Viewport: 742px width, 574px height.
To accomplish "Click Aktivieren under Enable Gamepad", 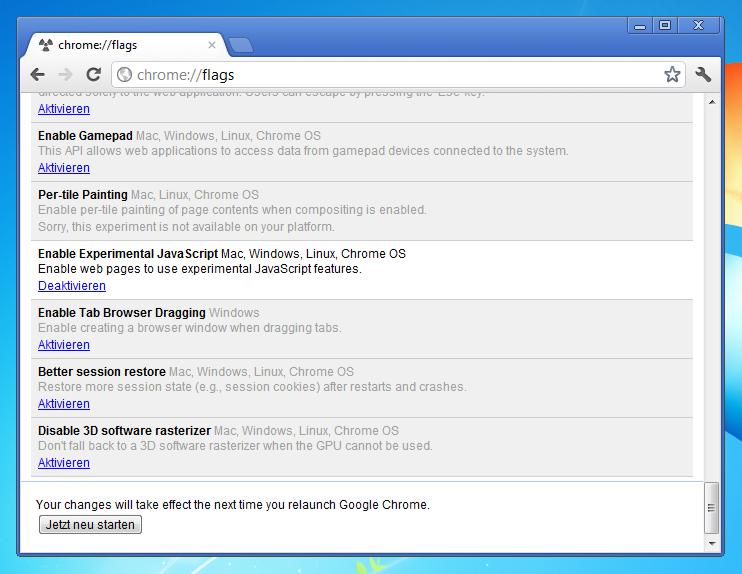I will coord(64,168).
